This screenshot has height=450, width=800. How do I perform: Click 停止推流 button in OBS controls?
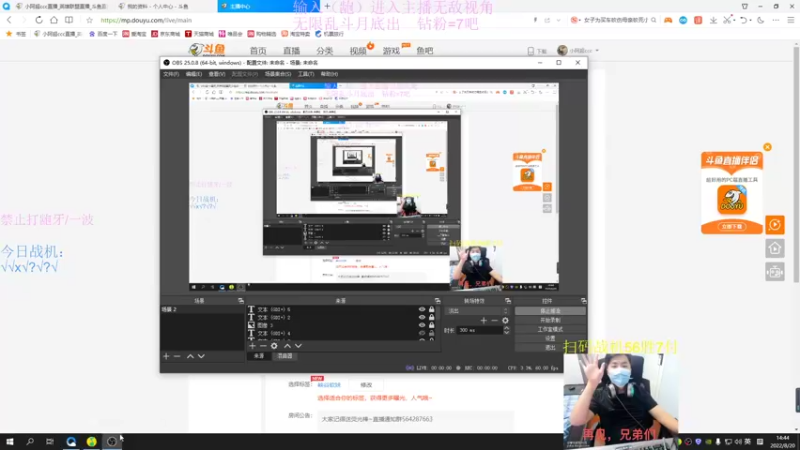[x=550, y=311]
